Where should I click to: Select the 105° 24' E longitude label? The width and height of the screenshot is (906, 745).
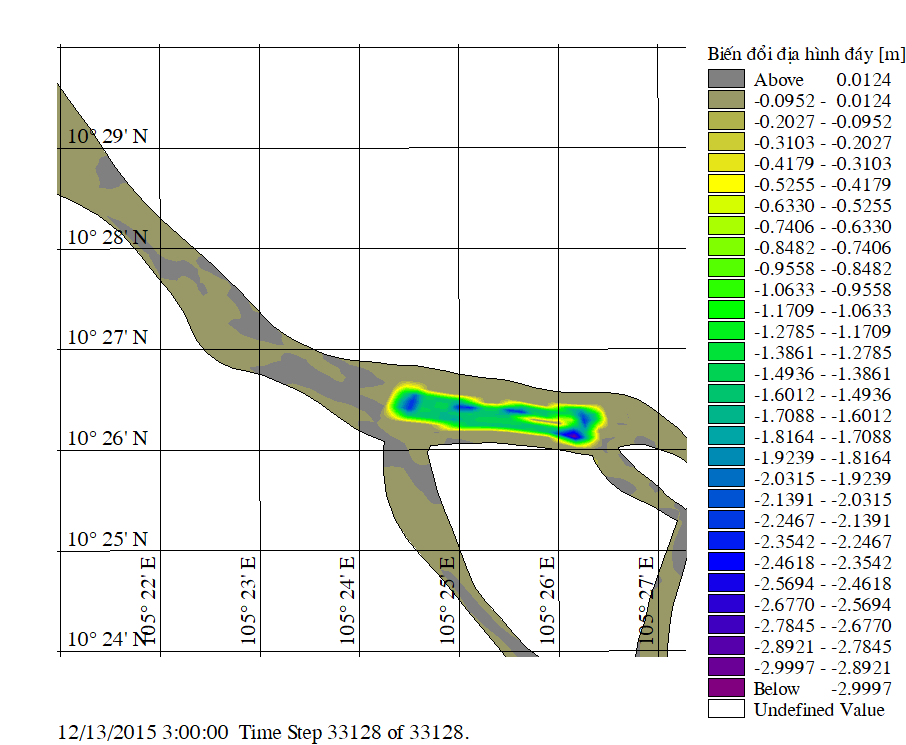[x=347, y=599]
